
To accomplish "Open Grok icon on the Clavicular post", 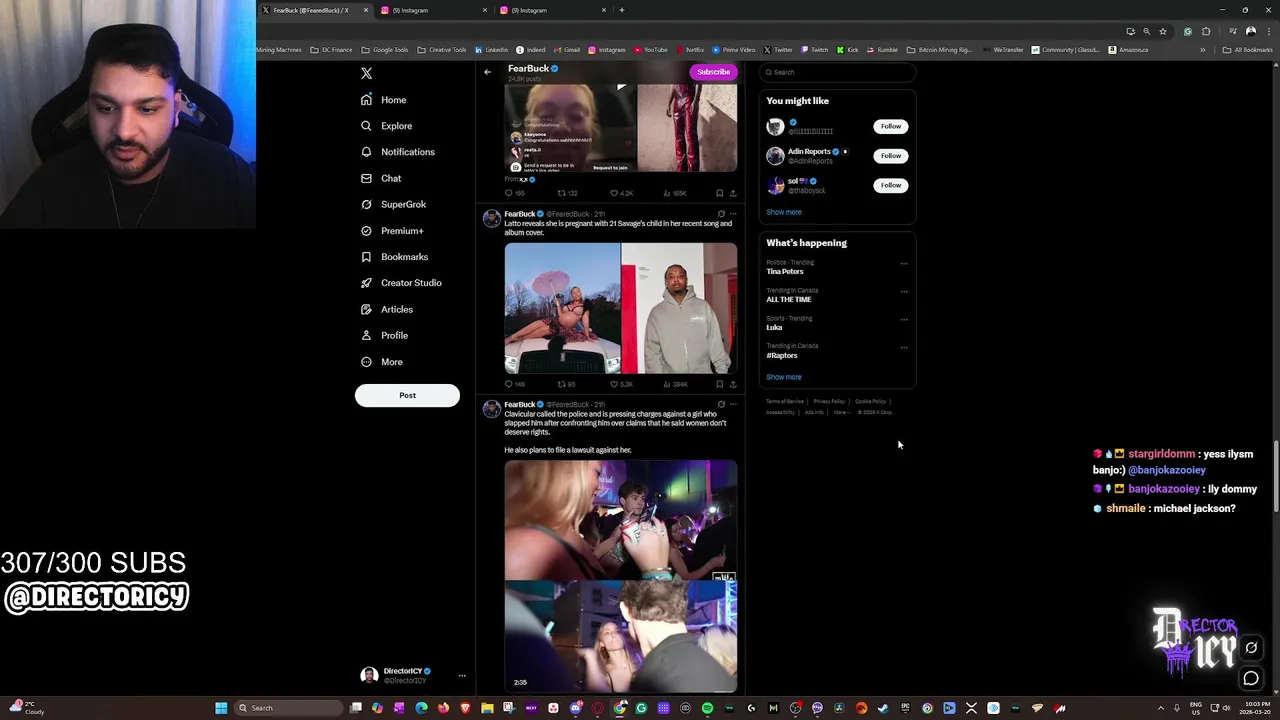I will tap(721, 404).
